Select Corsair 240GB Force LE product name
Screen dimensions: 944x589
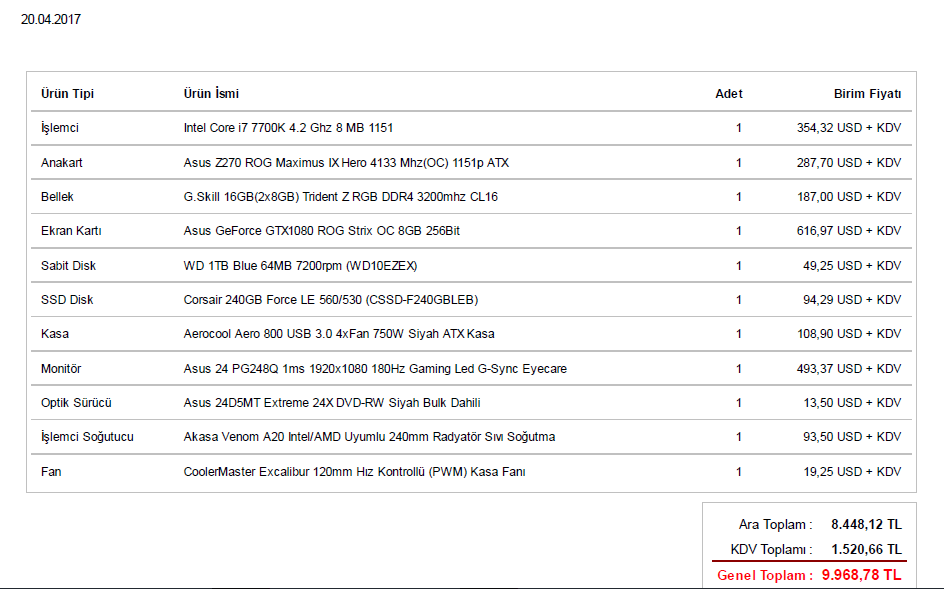point(331,299)
